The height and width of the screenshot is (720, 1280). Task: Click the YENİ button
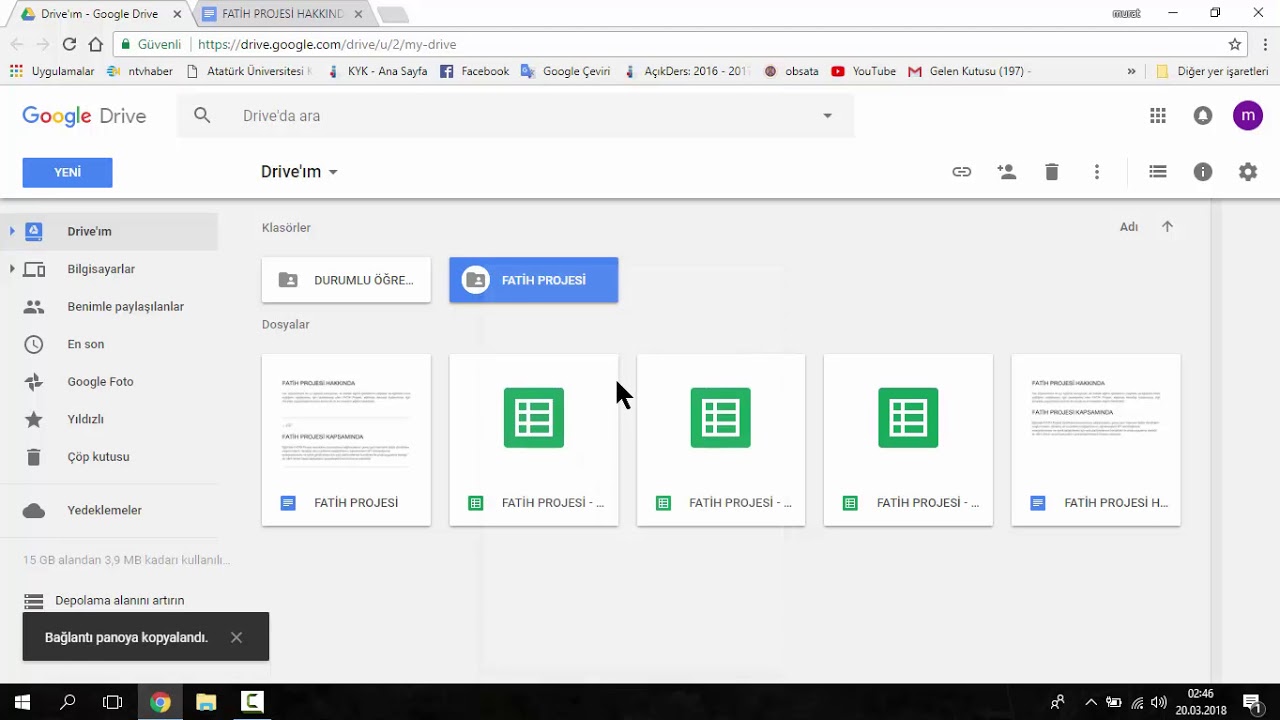67,172
